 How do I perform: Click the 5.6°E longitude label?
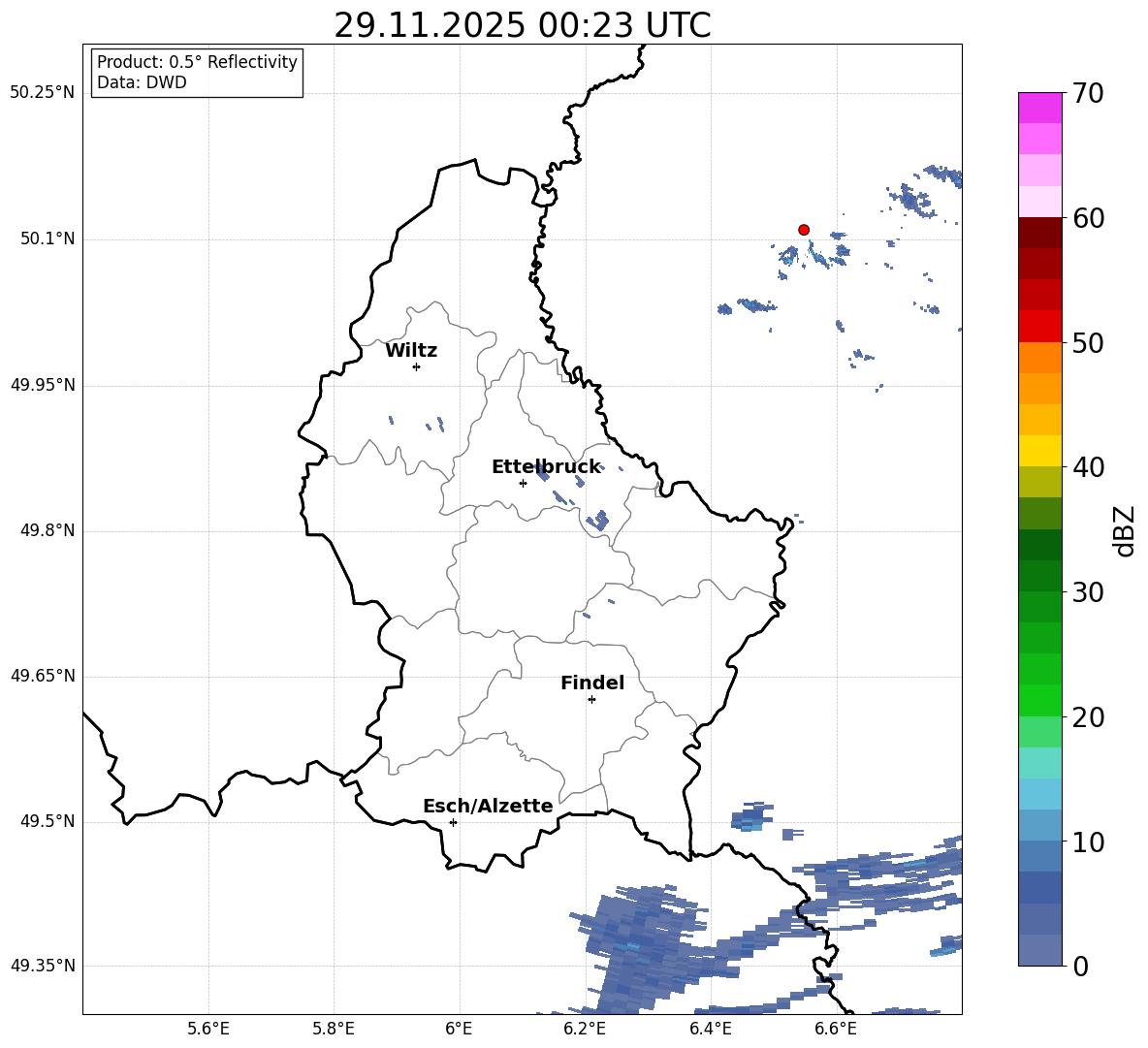click(x=208, y=1029)
